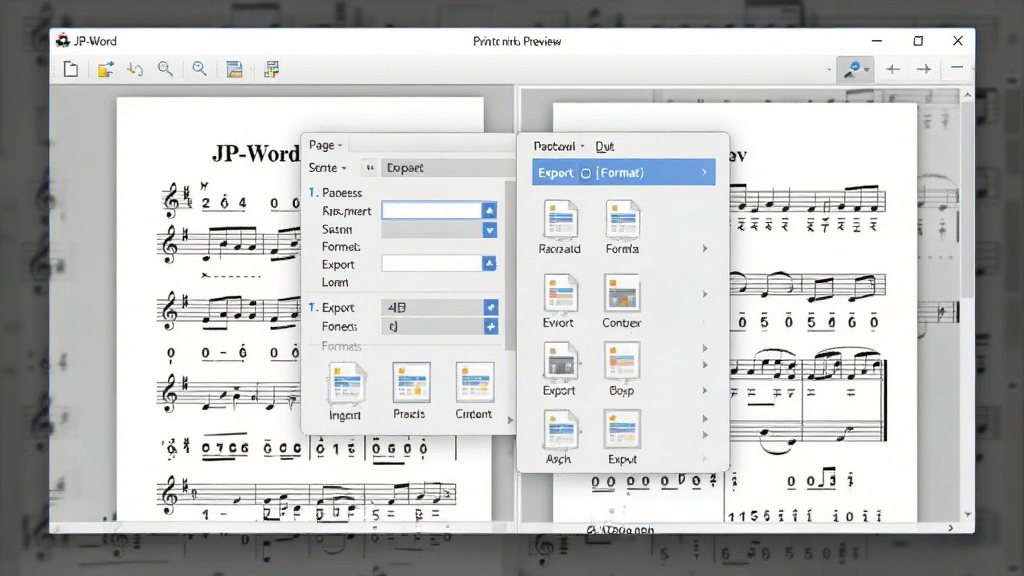Screen dimensions: 1024x576
Task: Open the 'Sasan' dropdown arrow
Action: 490,230
